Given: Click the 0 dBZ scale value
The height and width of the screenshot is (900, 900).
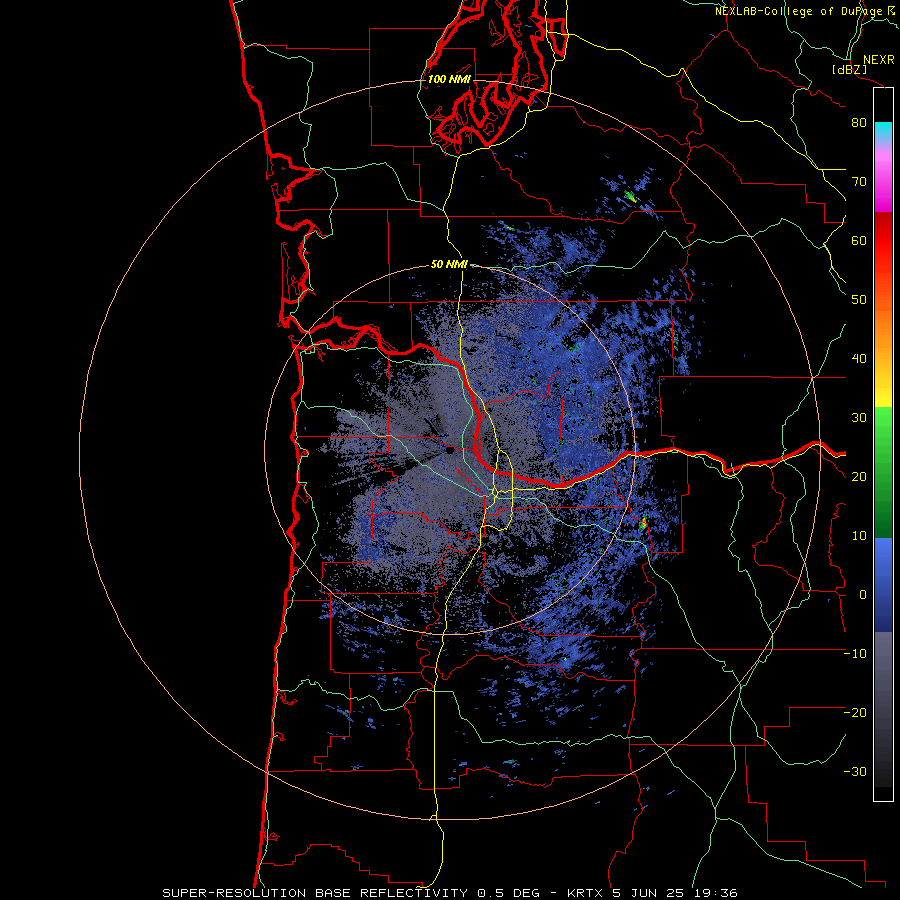Looking at the screenshot, I should [x=863, y=595].
